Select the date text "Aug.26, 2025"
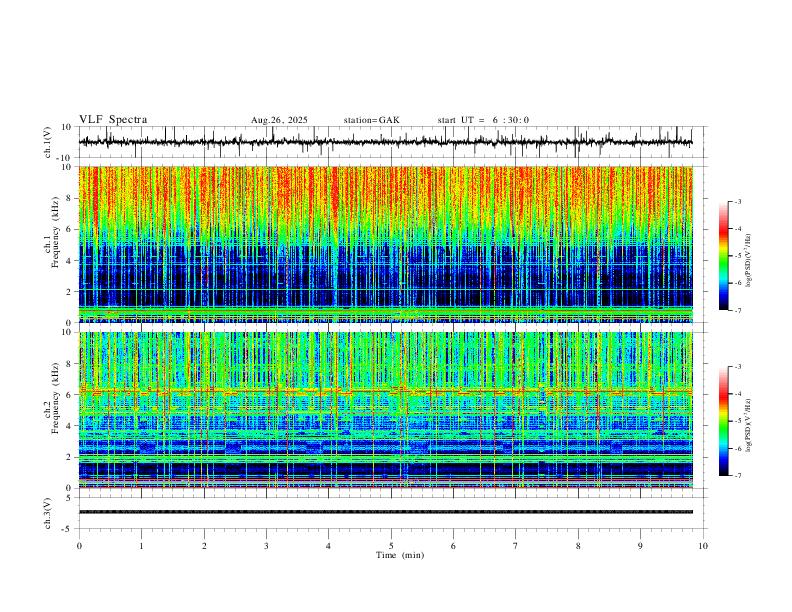The height and width of the screenshot is (612, 792). point(279,120)
